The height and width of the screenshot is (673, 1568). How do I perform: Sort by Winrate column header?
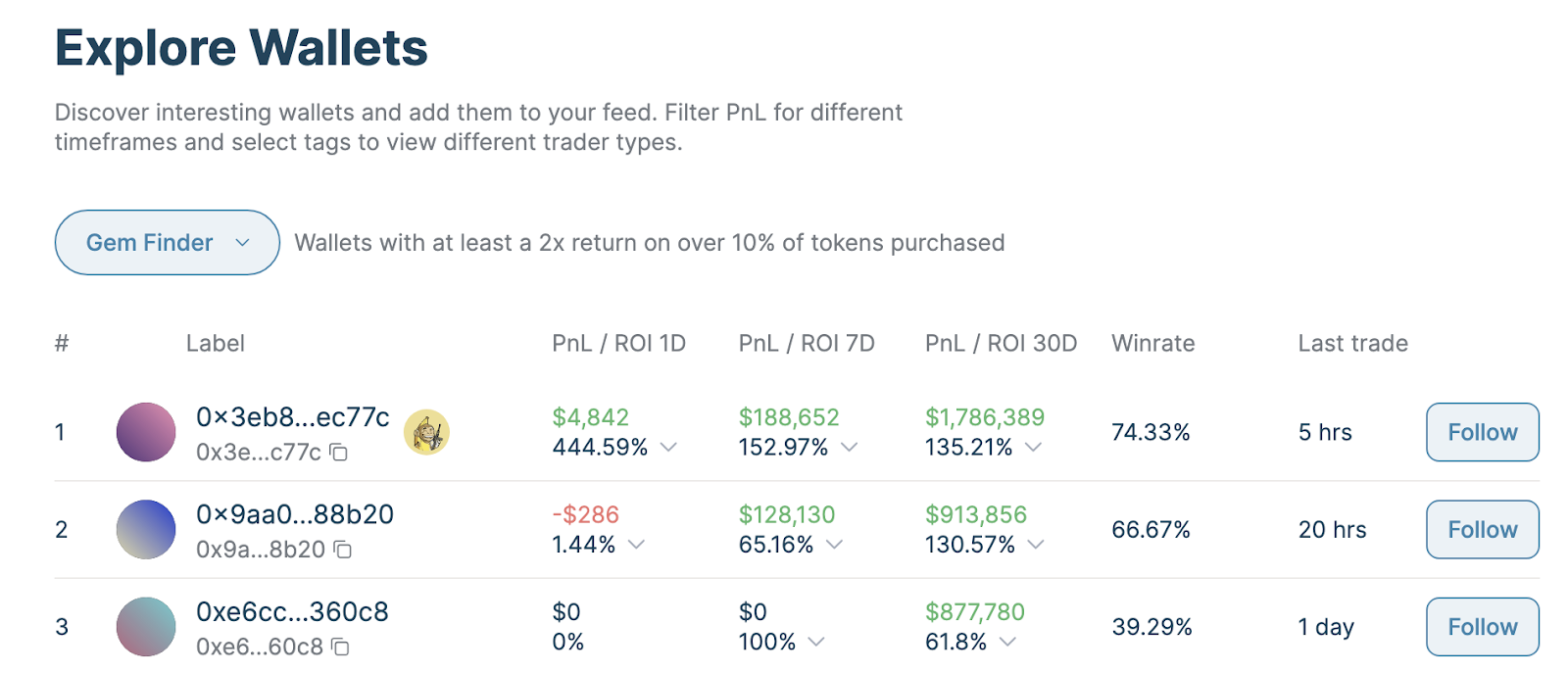pos(1153,343)
